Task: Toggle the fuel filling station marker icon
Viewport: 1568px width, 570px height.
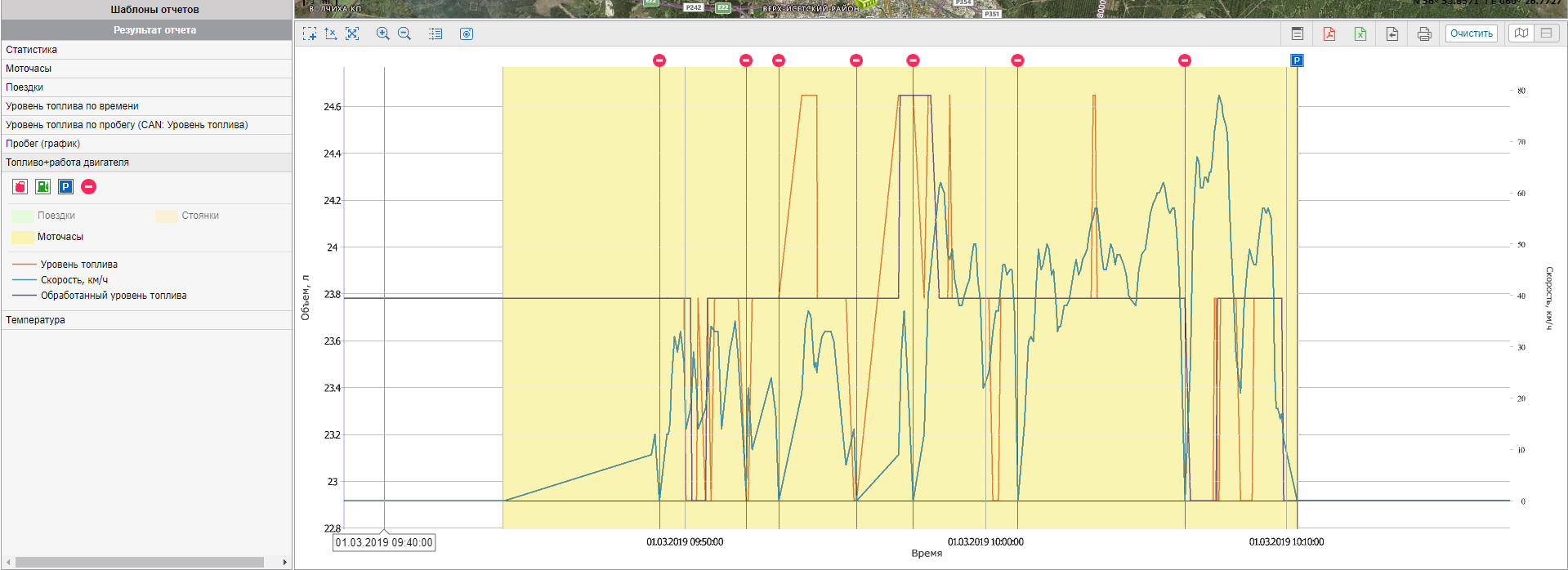Action: (43, 187)
